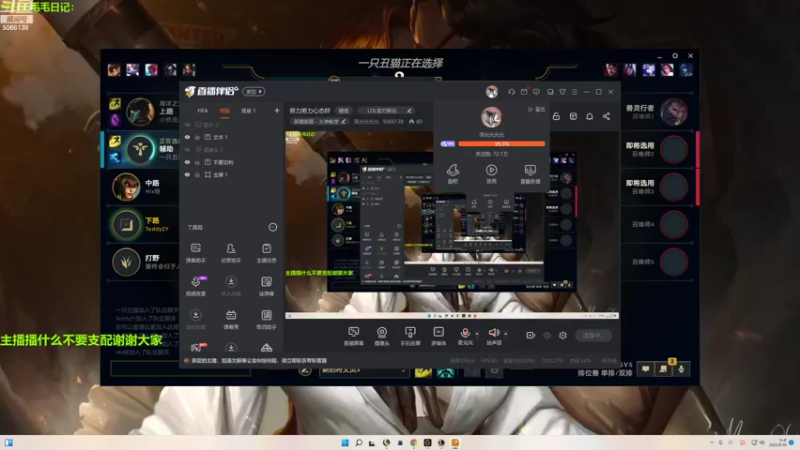The width and height of the screenshot is (800, 450).
Task: Click the League client chat input field
Action: [181, 369]
